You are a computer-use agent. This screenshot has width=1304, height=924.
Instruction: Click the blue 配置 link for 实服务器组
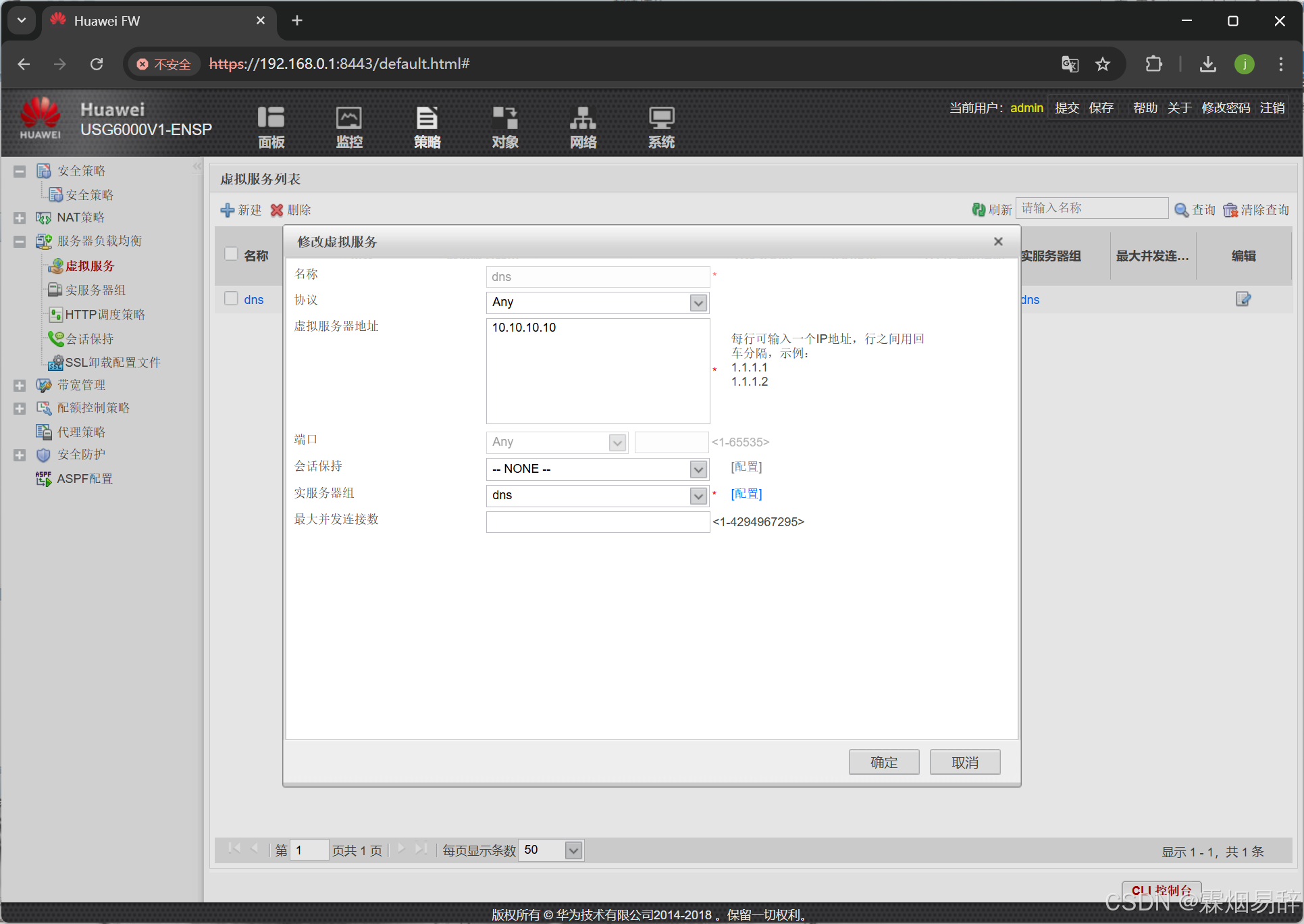(x=746, y=494)
